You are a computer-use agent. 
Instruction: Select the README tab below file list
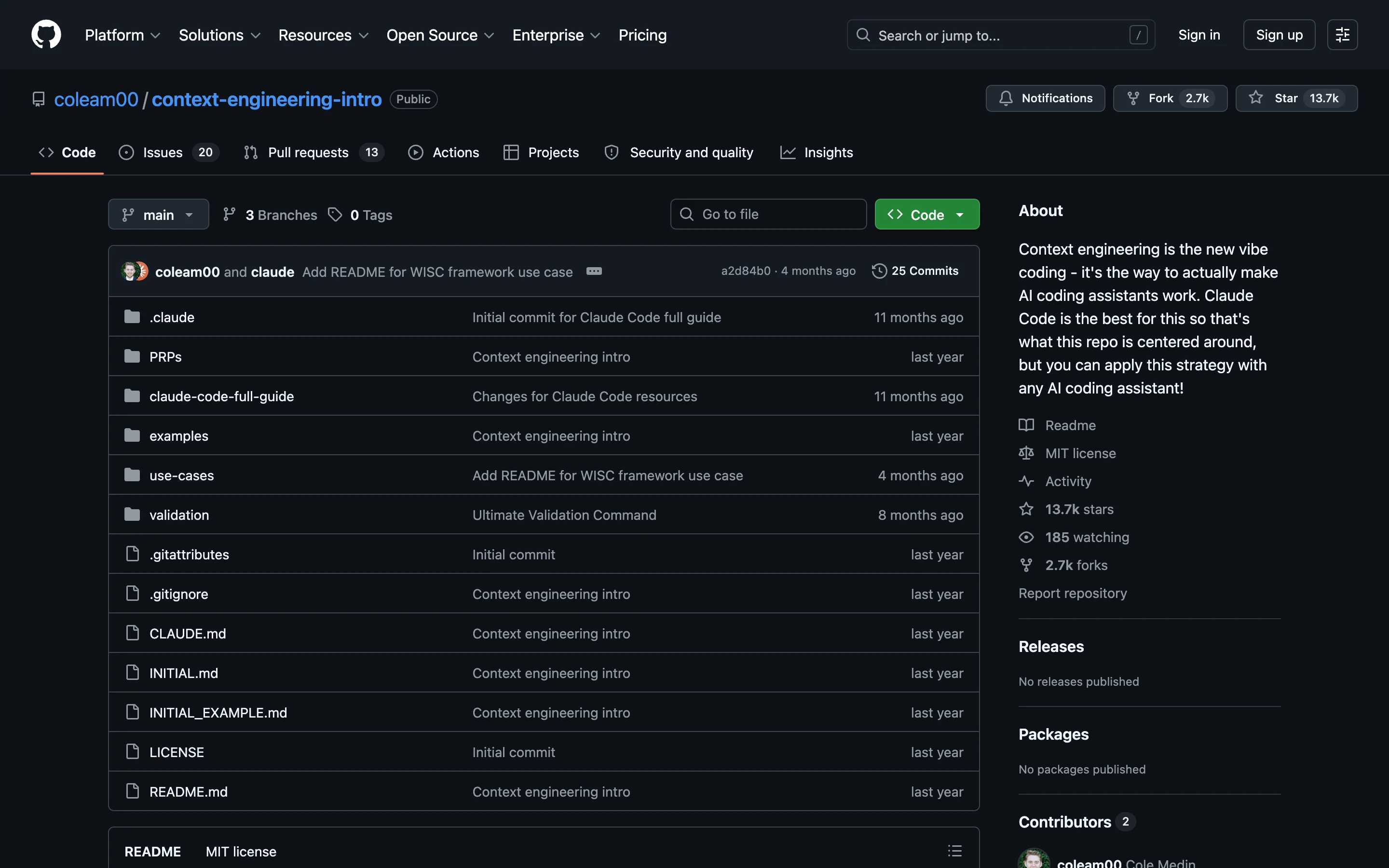point(153,851)
